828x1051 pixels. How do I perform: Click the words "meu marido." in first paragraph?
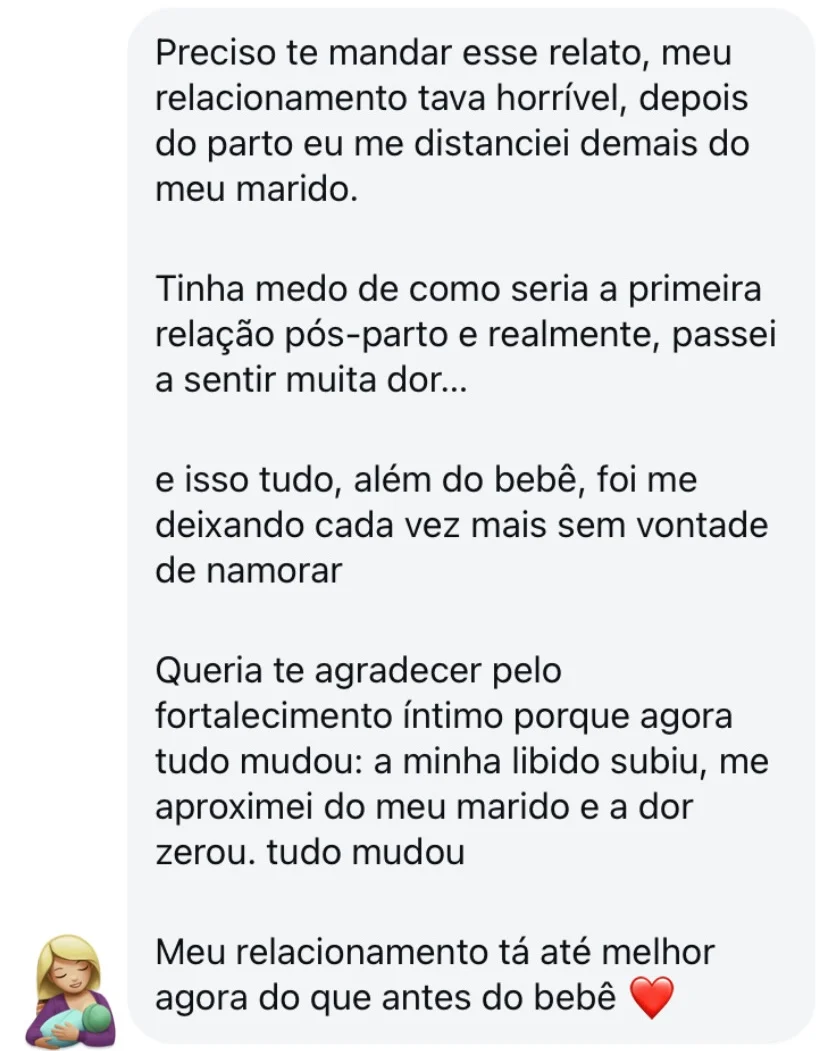coord(256,190)
